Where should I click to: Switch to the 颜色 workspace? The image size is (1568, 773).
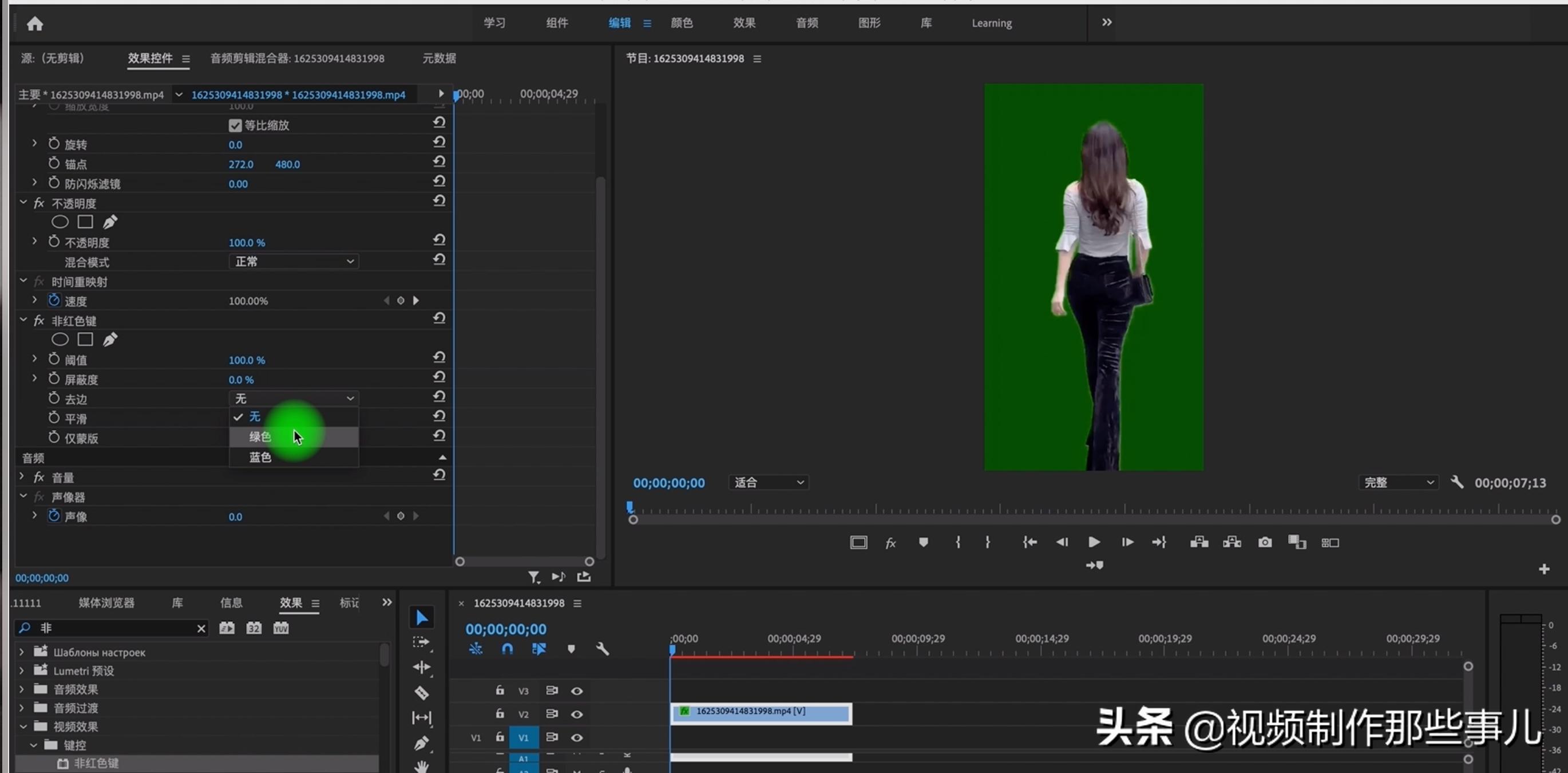click(682, 23)
